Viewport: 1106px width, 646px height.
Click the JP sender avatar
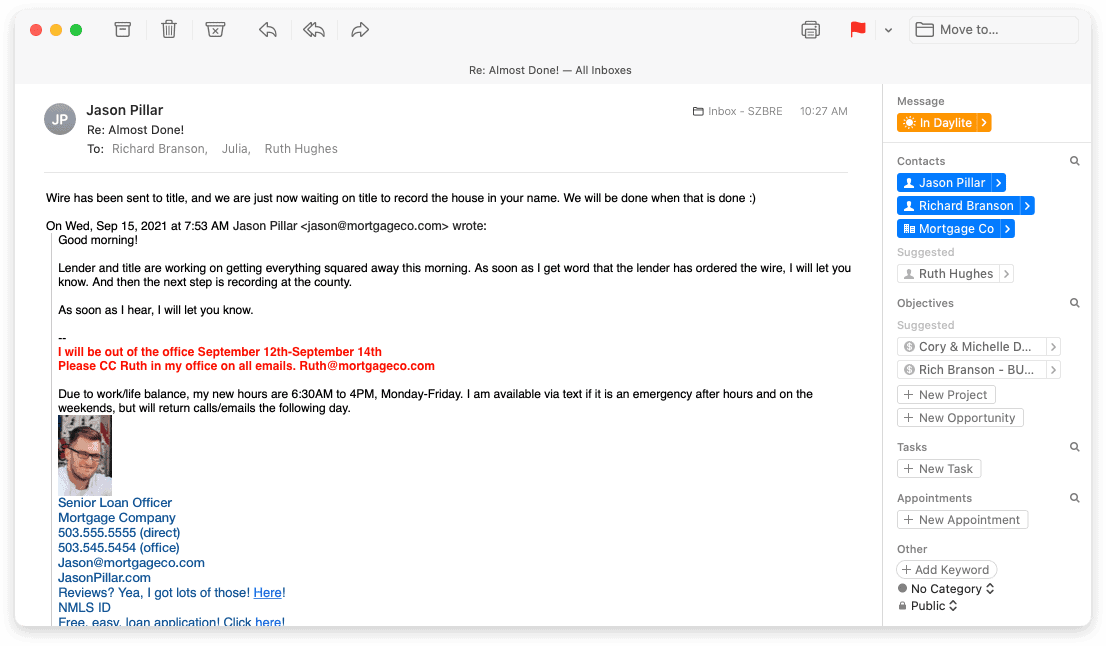pos(60,119)
